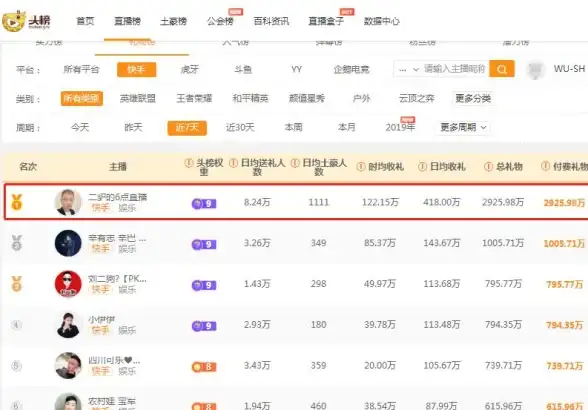The width and height of the screenshot is (588, 410).
Task: Click 2925.98万 paid gifts value
Action: [x=564, y=203]
